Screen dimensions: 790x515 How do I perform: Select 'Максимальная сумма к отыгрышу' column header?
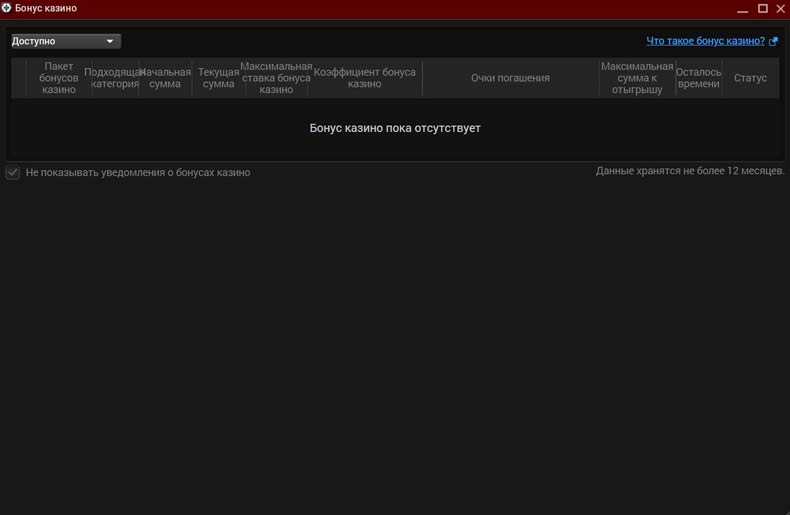[x=637, y=78]
